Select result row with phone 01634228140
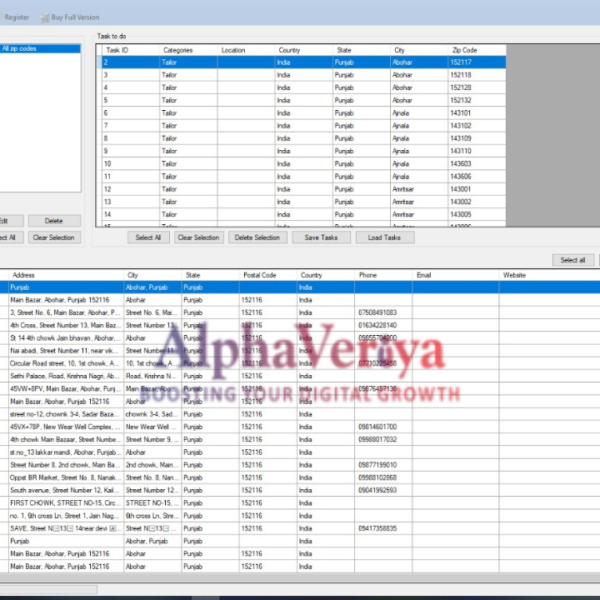Viewport: 600px width, 600px height. [x=300, y=325]
